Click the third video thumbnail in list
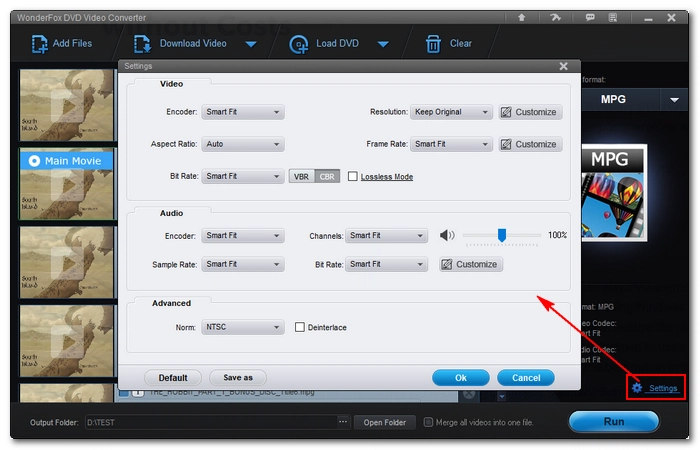700x450 pixels. tap(67, 262)
